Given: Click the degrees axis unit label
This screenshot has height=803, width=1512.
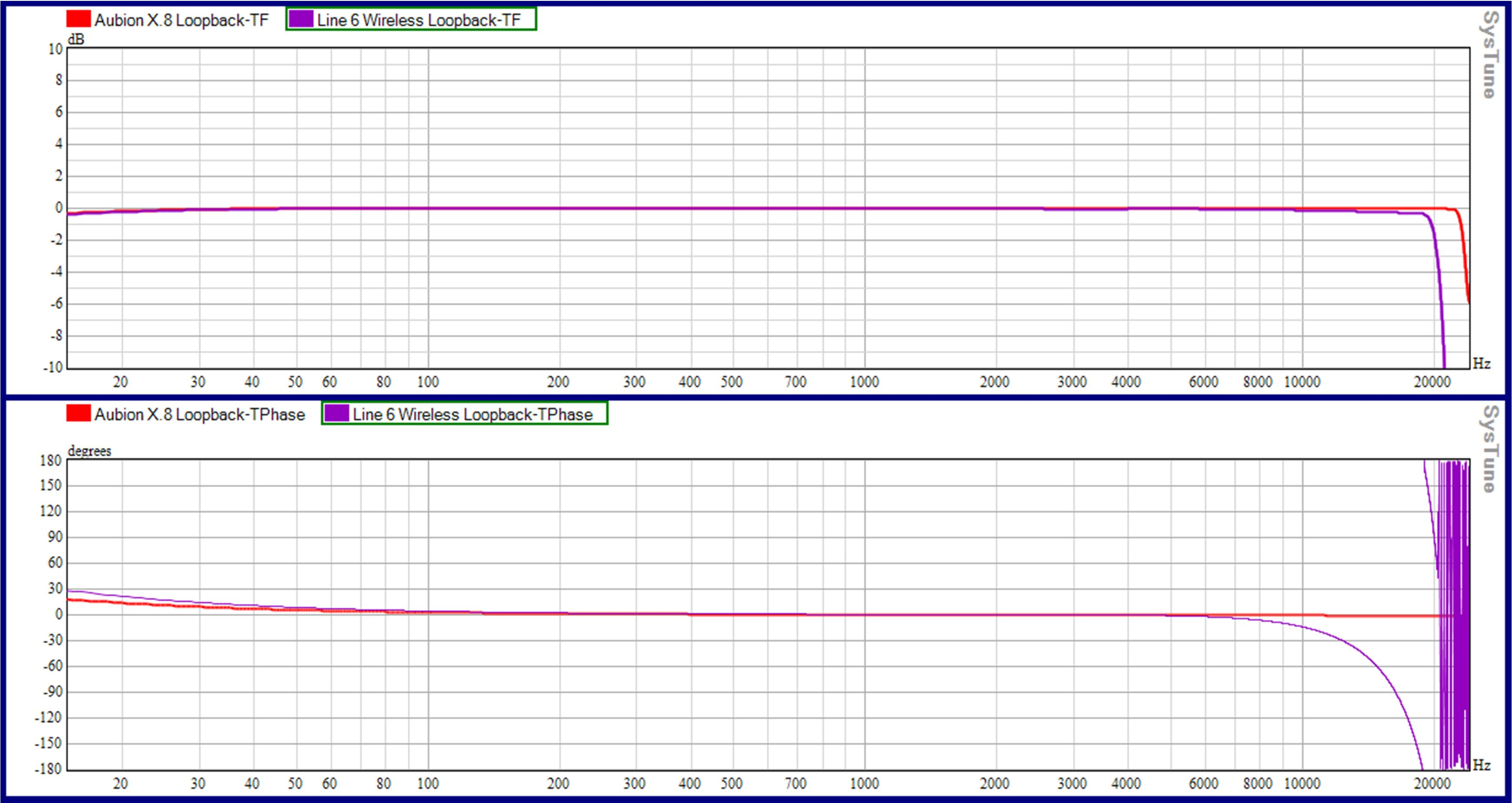Looking at the screenshot, I should coord(89,451).
